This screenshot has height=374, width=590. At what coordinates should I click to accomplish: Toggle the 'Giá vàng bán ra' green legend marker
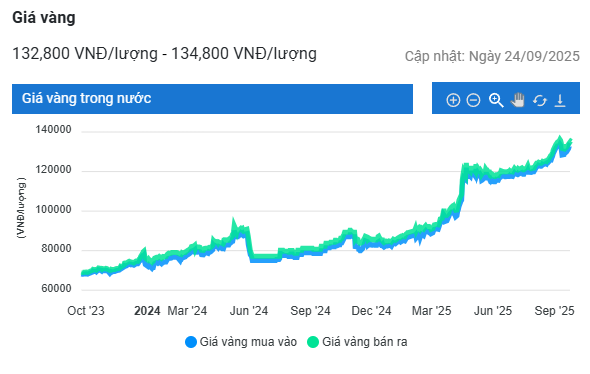pyautogui.click(x=313, y=342)
